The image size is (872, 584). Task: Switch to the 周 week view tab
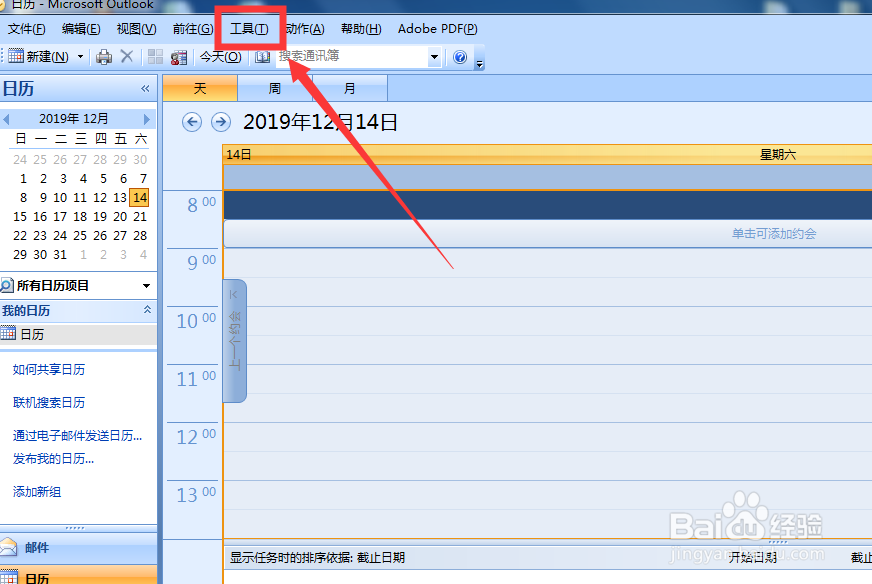(x=275, y=88)
